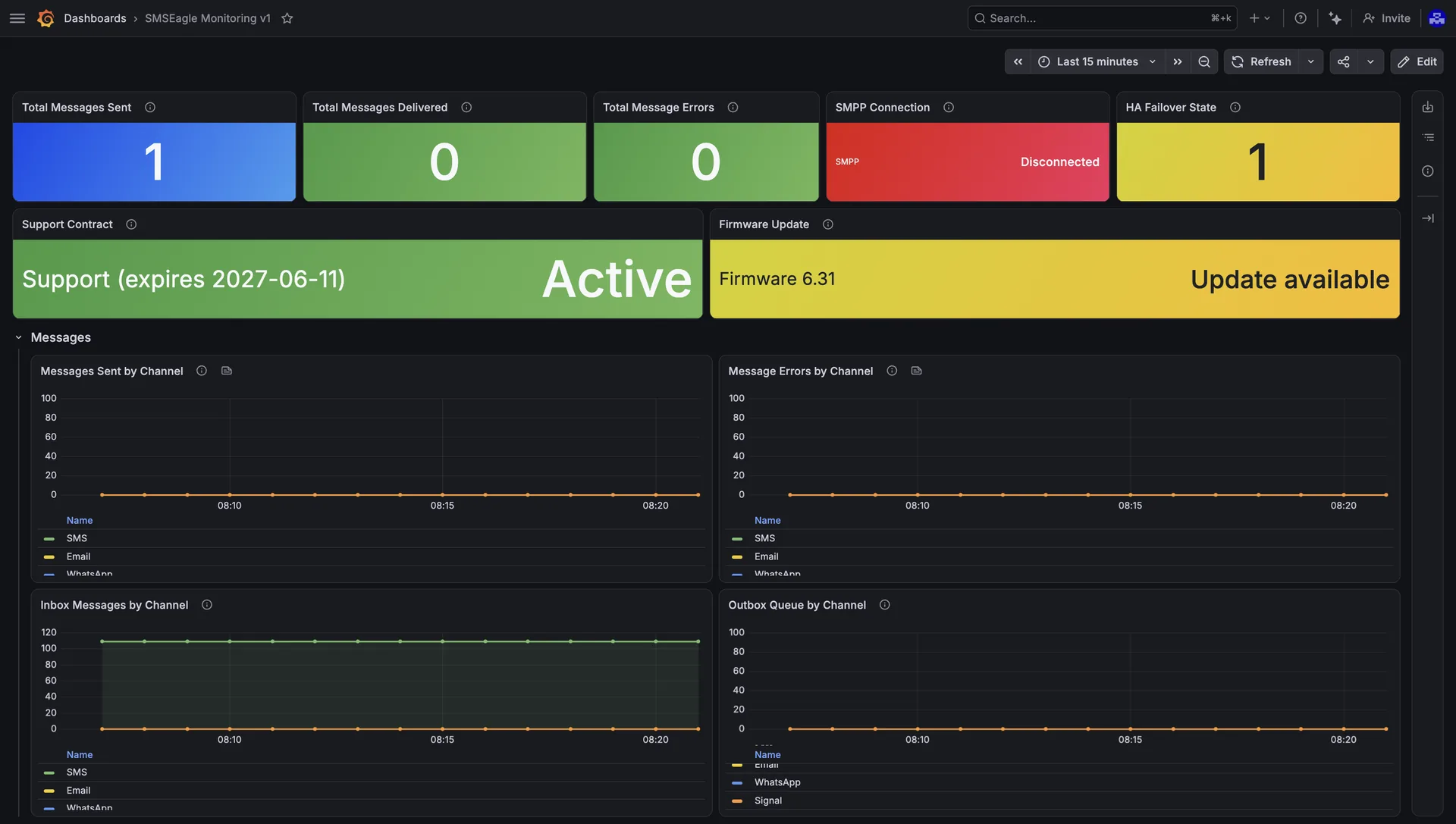Collapse the right sidebar dock

tap(1428, 218)
